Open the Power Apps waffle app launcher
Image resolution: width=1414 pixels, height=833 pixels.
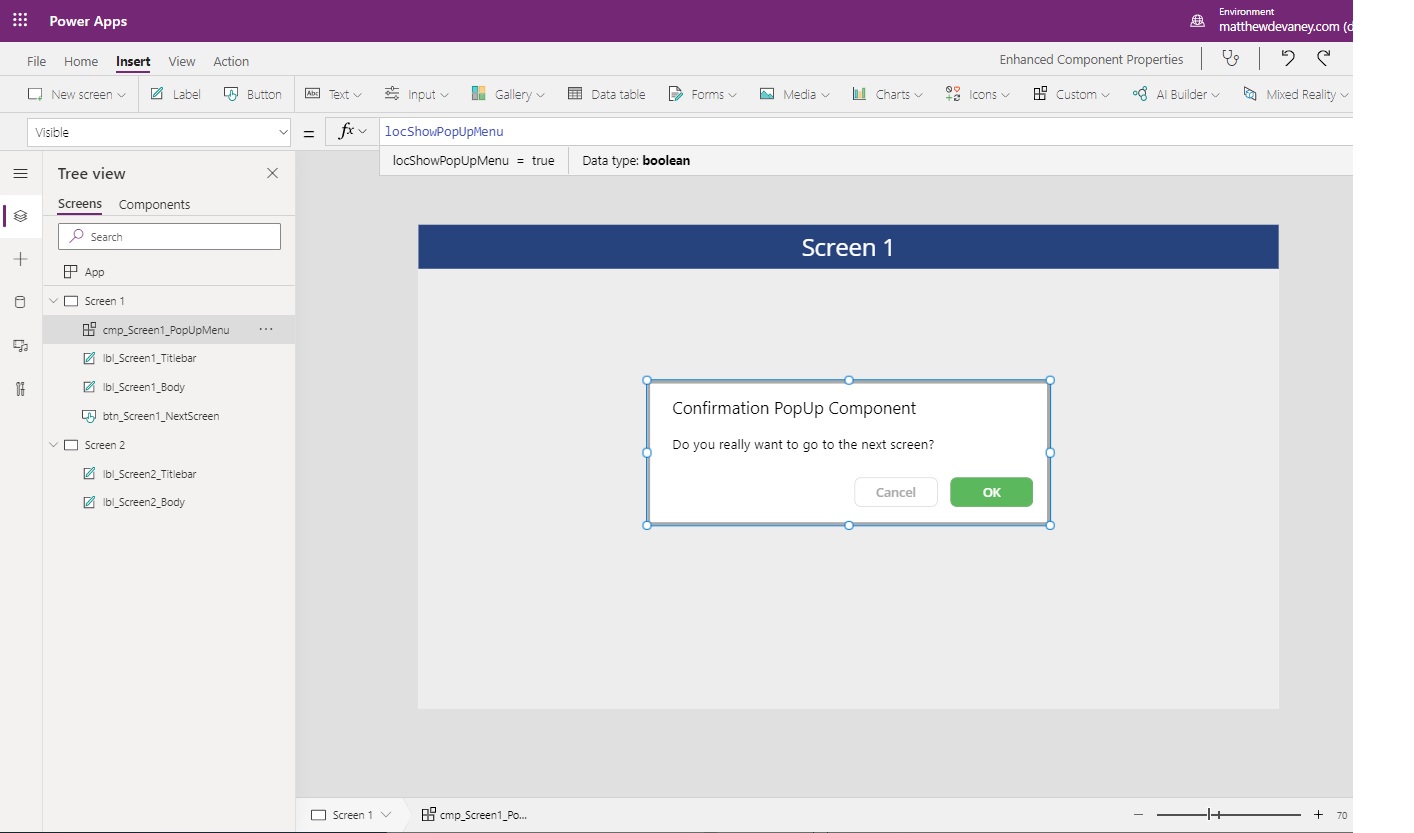pyautogui.click(x=20, y=20)
